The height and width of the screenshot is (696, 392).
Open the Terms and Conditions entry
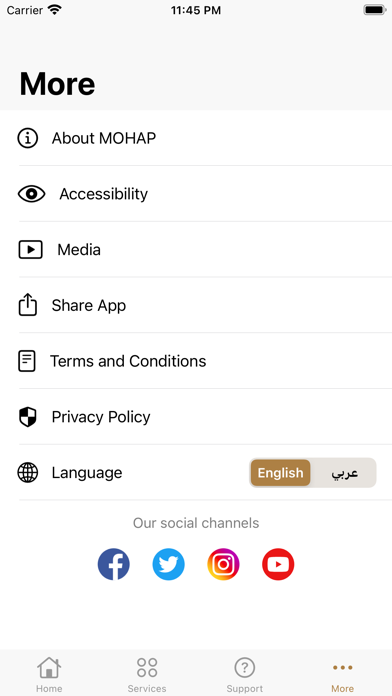[x=196, y=361]
